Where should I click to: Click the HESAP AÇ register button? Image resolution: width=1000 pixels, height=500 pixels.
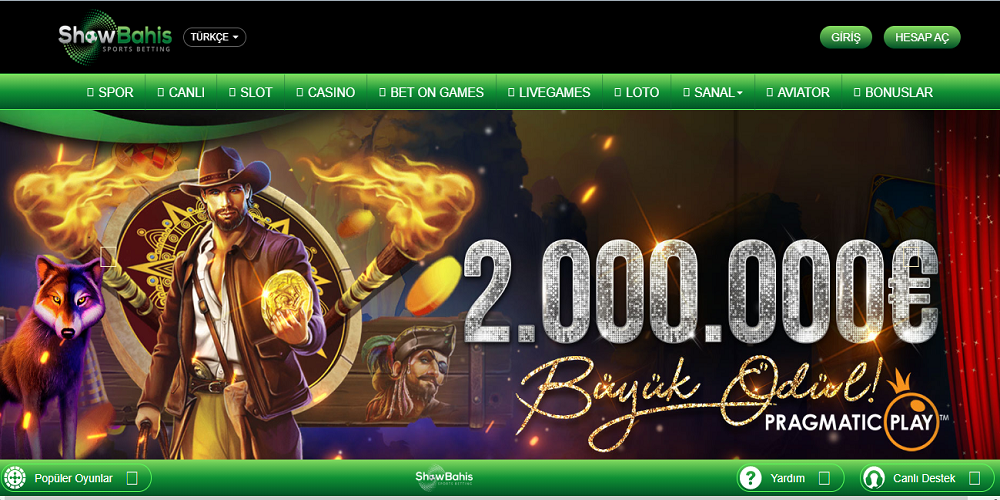tap(922, 37)
